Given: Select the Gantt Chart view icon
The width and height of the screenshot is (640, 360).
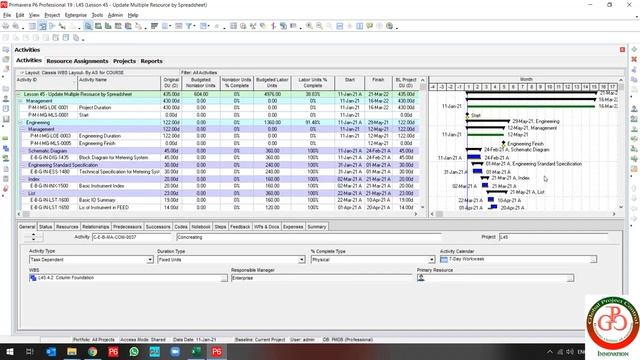Looking at the screenshot, I should (x=42, y=26).
